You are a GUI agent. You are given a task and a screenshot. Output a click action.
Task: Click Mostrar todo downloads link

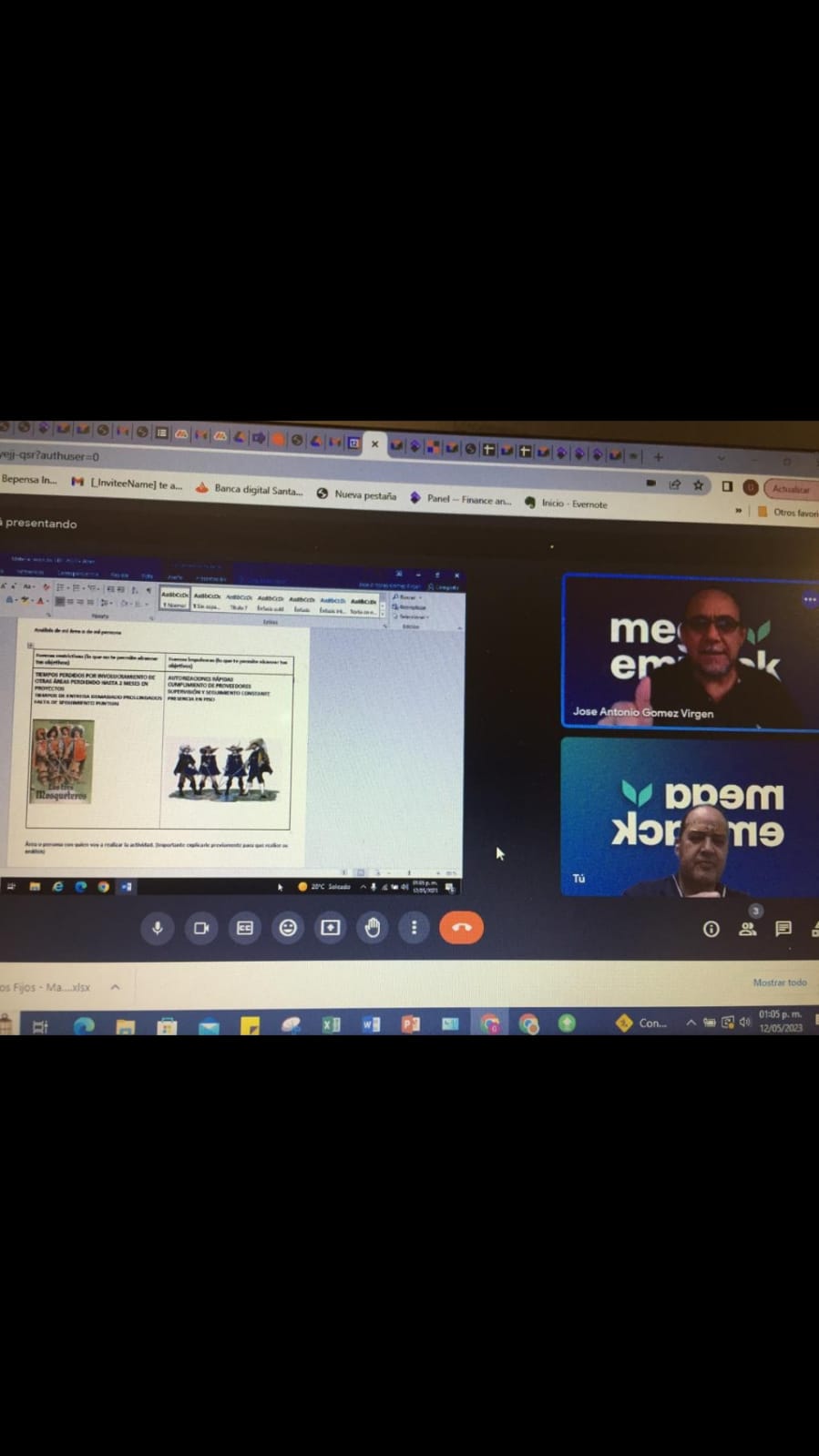(780, 983)
